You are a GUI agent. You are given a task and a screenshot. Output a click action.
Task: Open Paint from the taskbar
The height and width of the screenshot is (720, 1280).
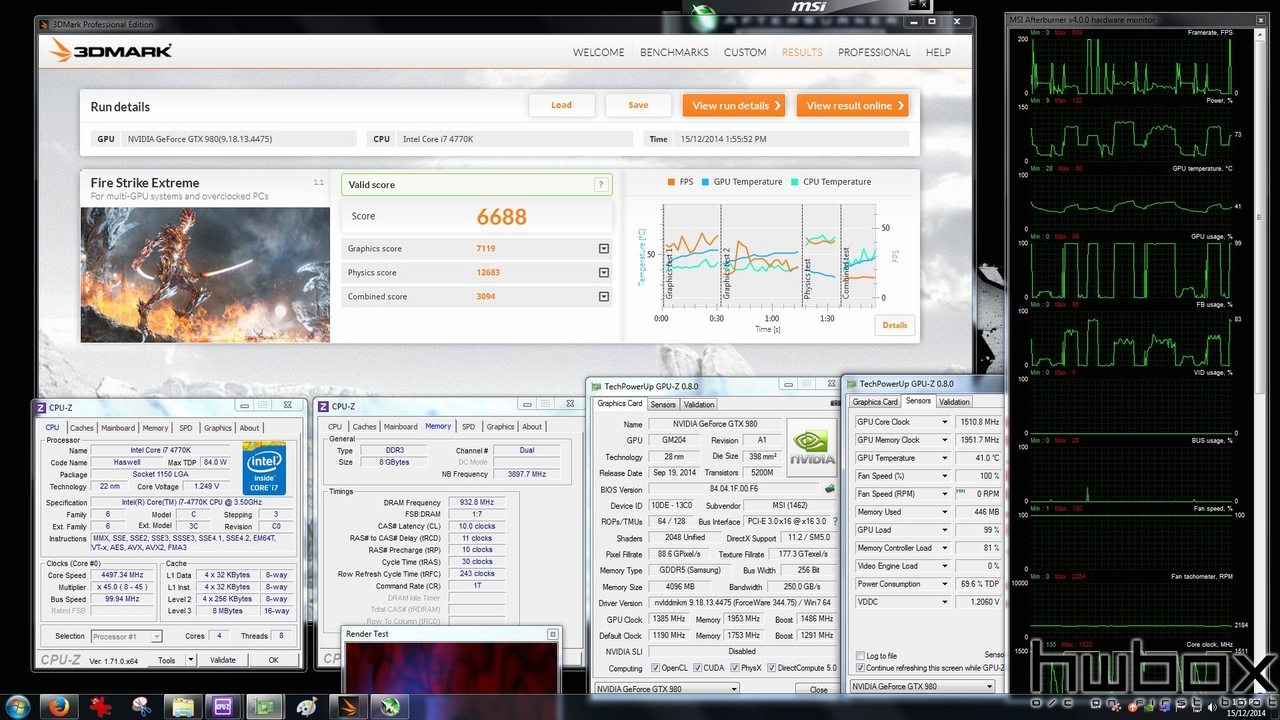(x=305, y=707)
